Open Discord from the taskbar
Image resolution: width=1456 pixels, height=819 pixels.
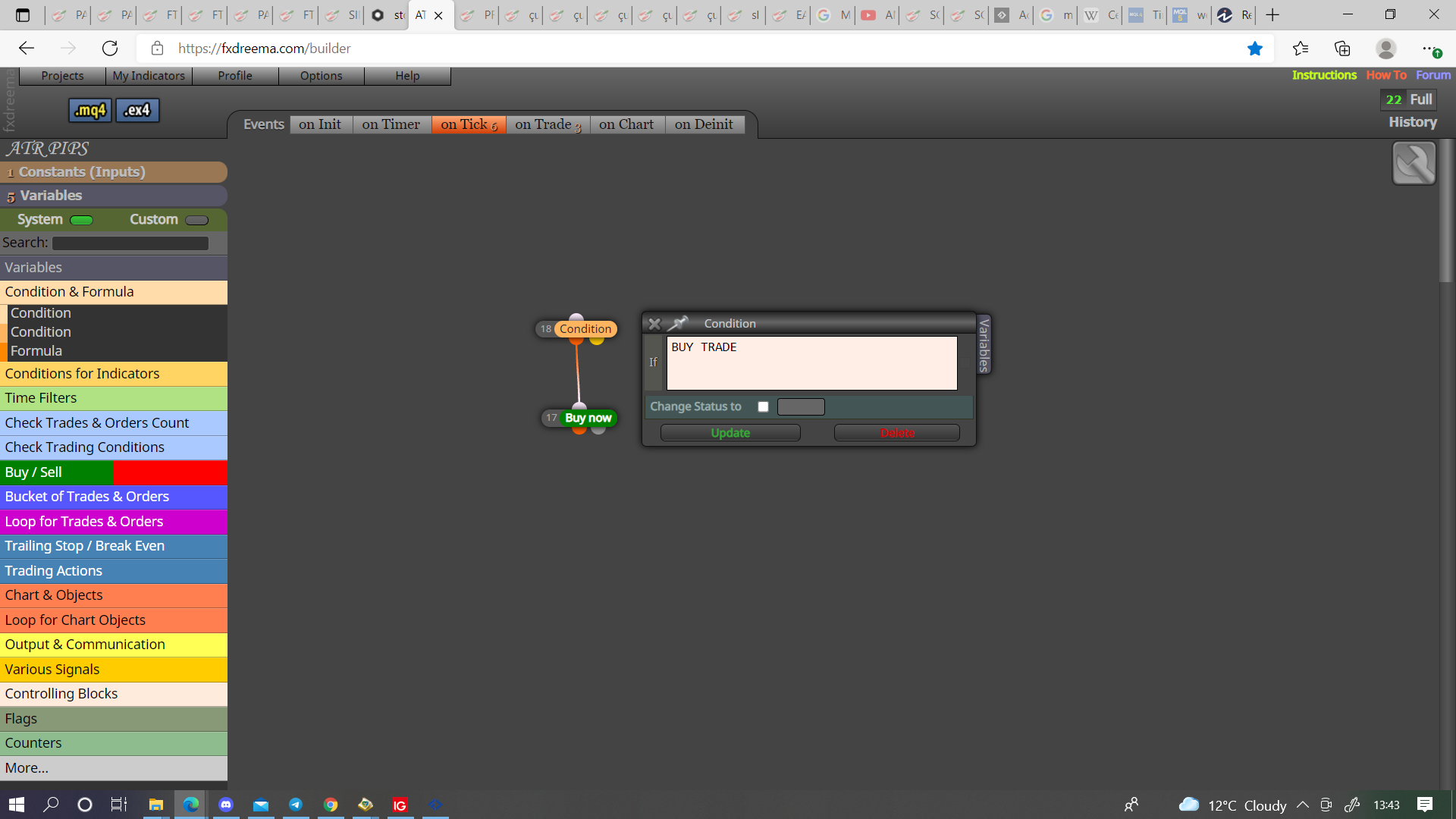click(226, 805)
